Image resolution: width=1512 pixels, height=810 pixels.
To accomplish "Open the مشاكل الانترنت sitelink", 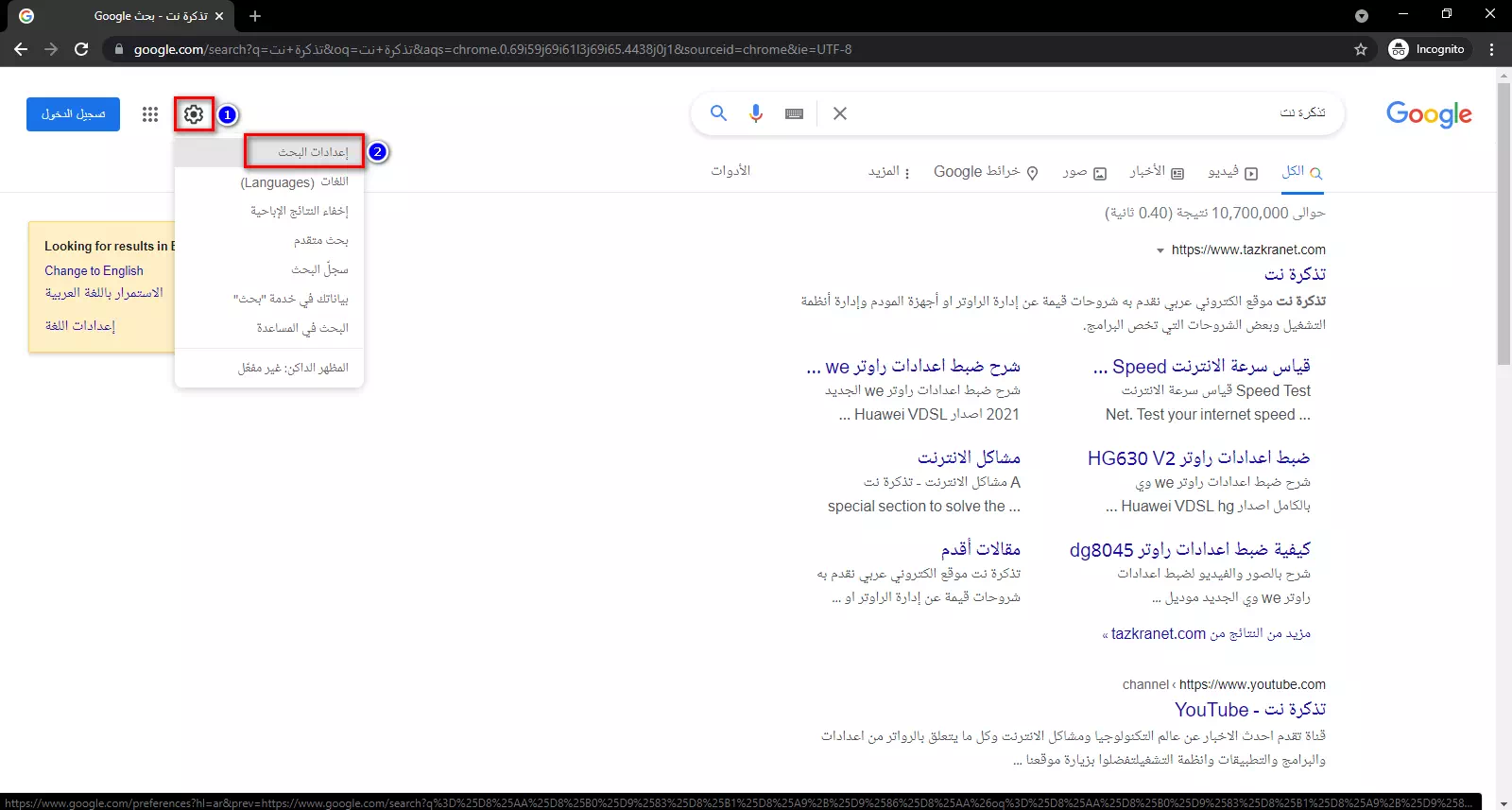I will [969, 458].
